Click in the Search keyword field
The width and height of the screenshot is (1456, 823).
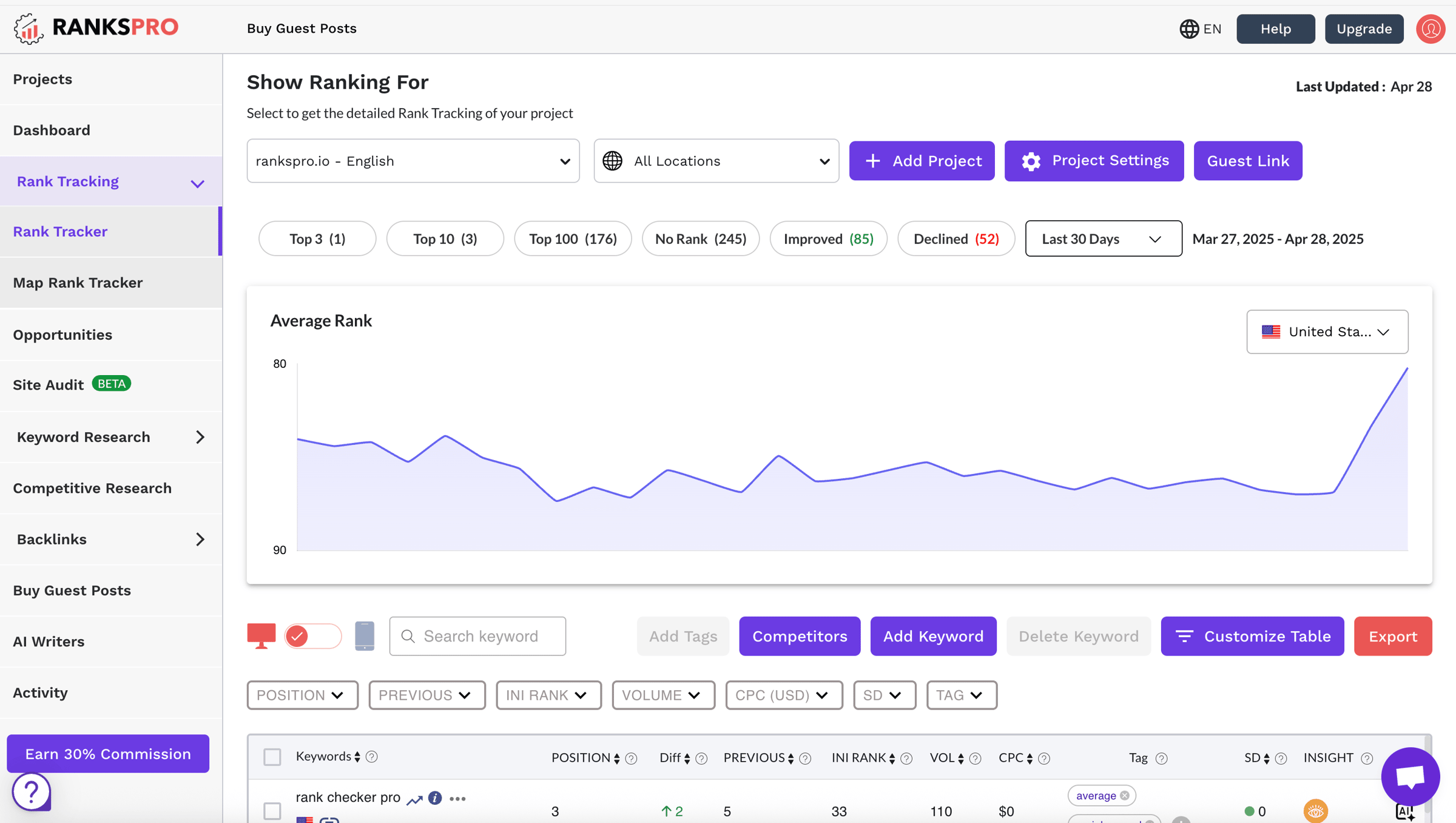click(x=477, y=636)
